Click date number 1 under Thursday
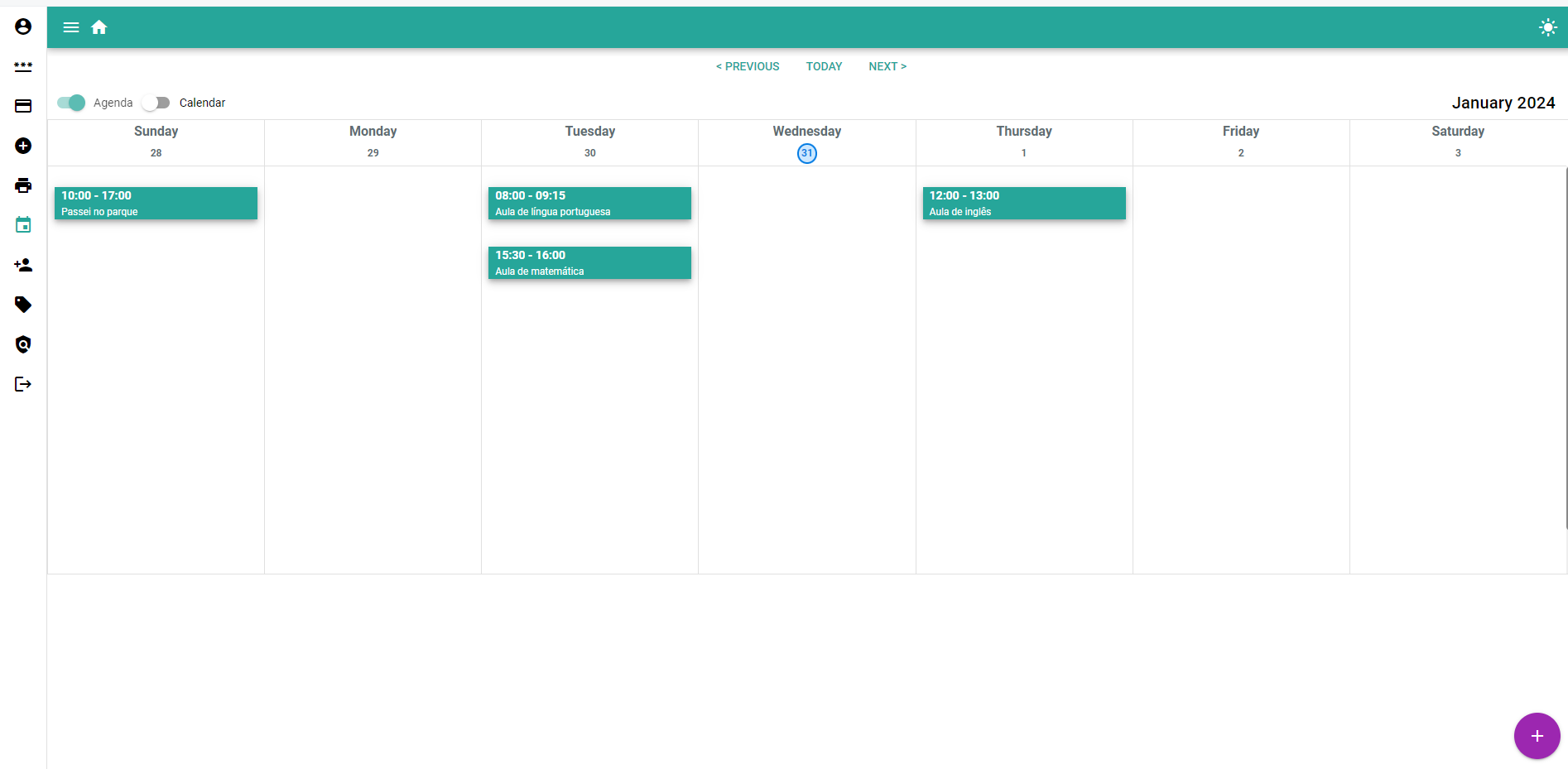 point(1024,153)
